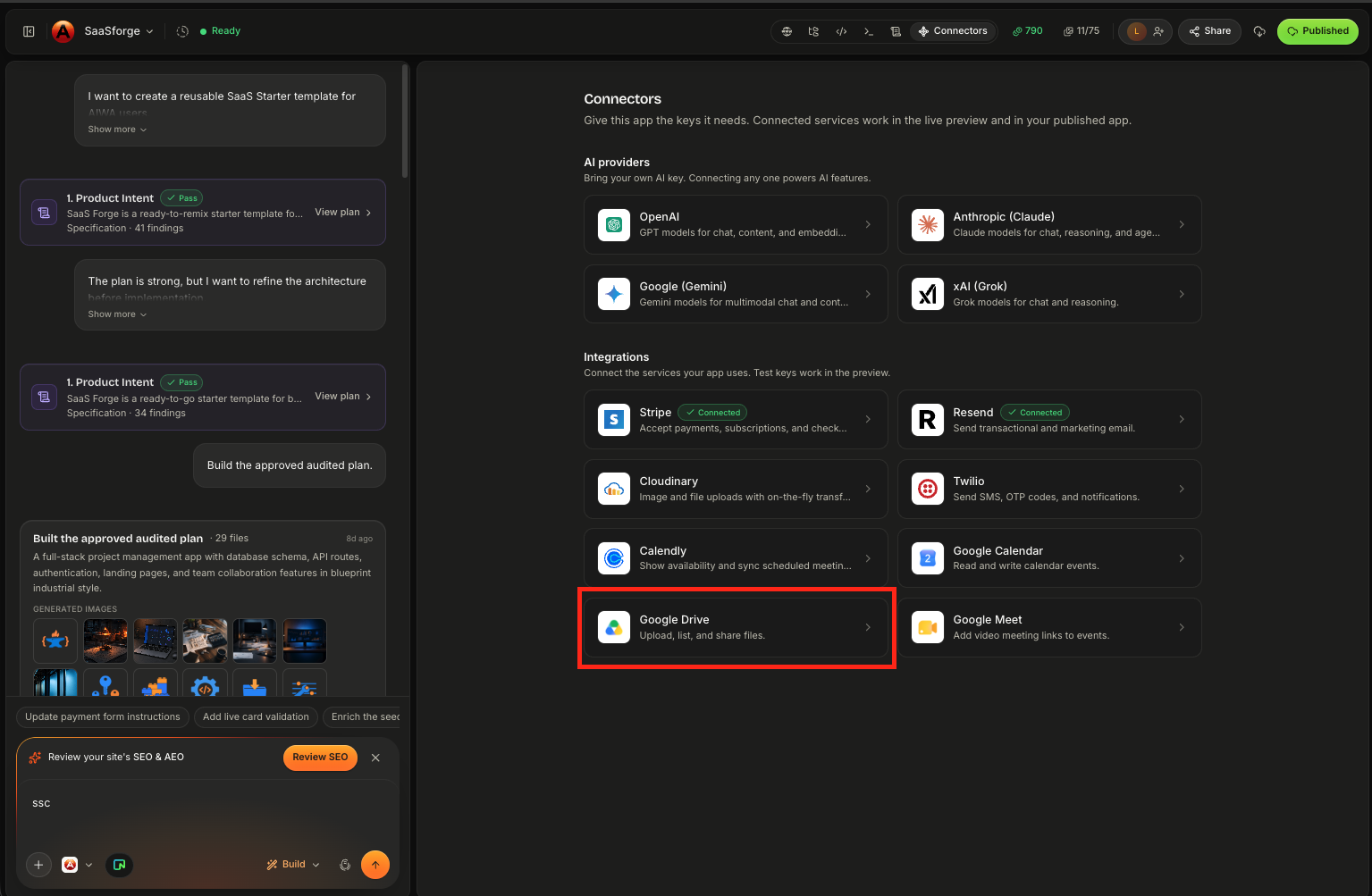Image resolution: width=1372 pixels, height=896 pixels.
Task: Dismiss the Review SEO banner
Action: (x=375, y=758)
